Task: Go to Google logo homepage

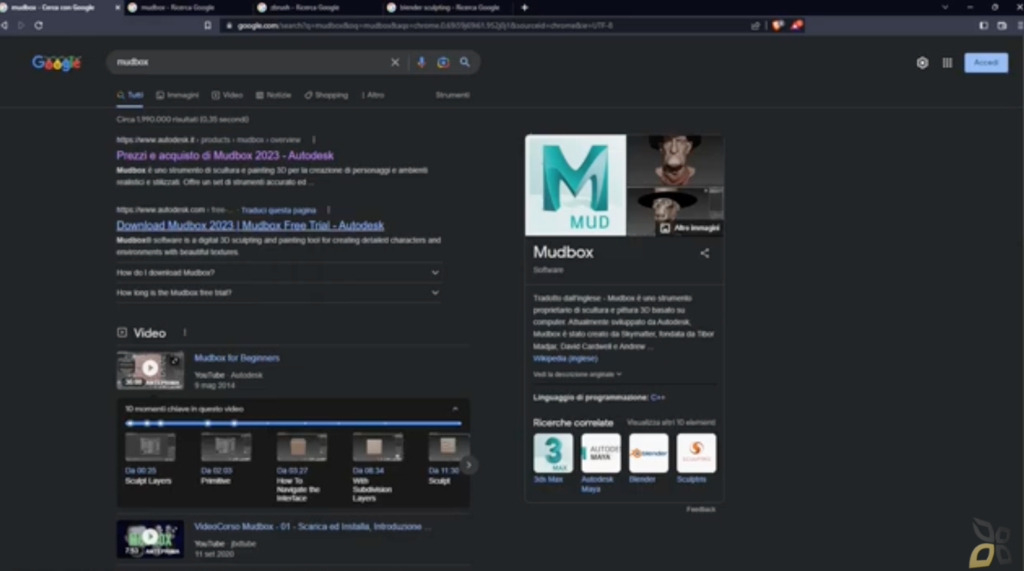Action: (x=56, y=63)
